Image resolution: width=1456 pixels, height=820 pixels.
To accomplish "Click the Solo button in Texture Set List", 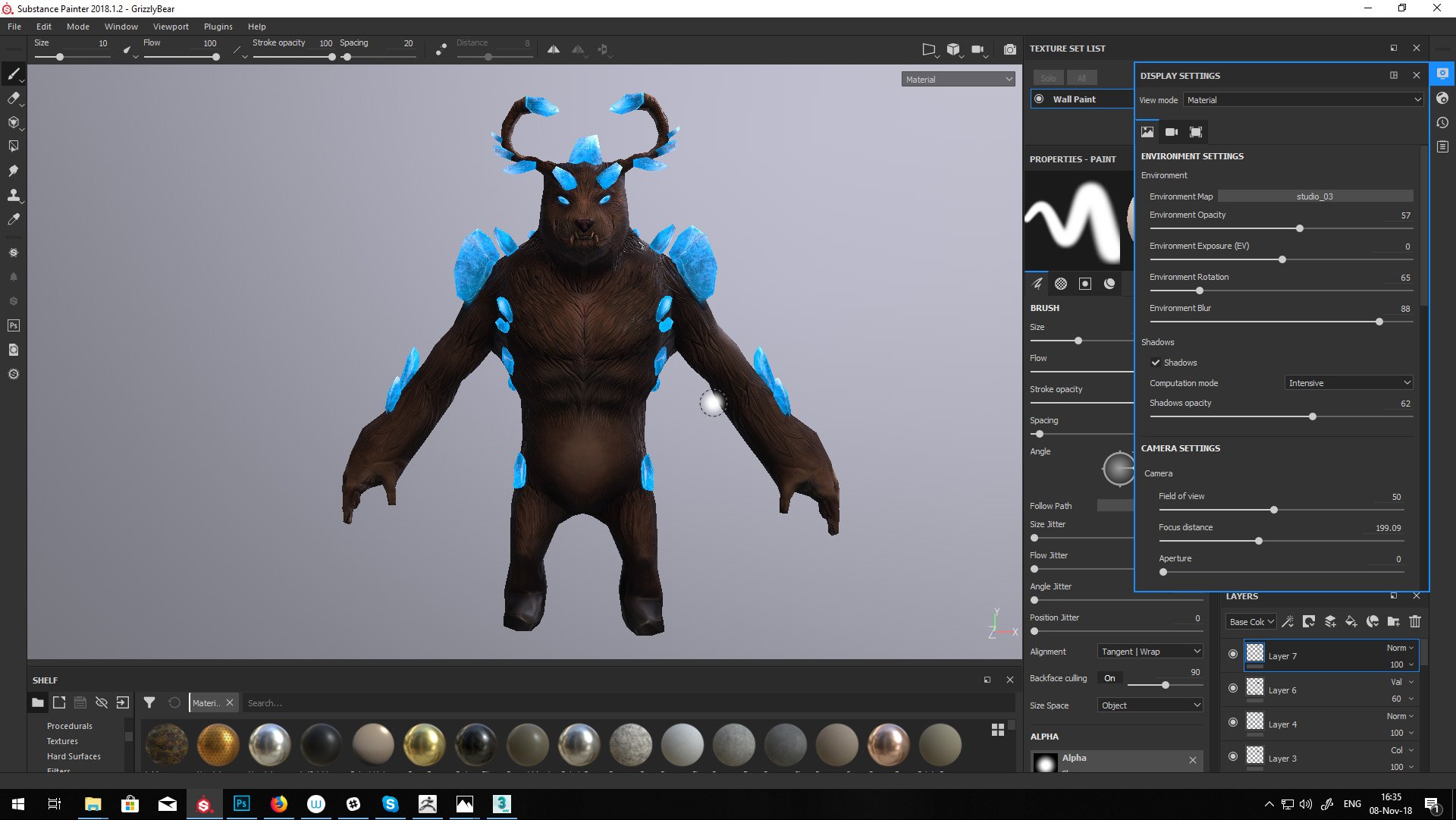I will [x=1048, y=78].
